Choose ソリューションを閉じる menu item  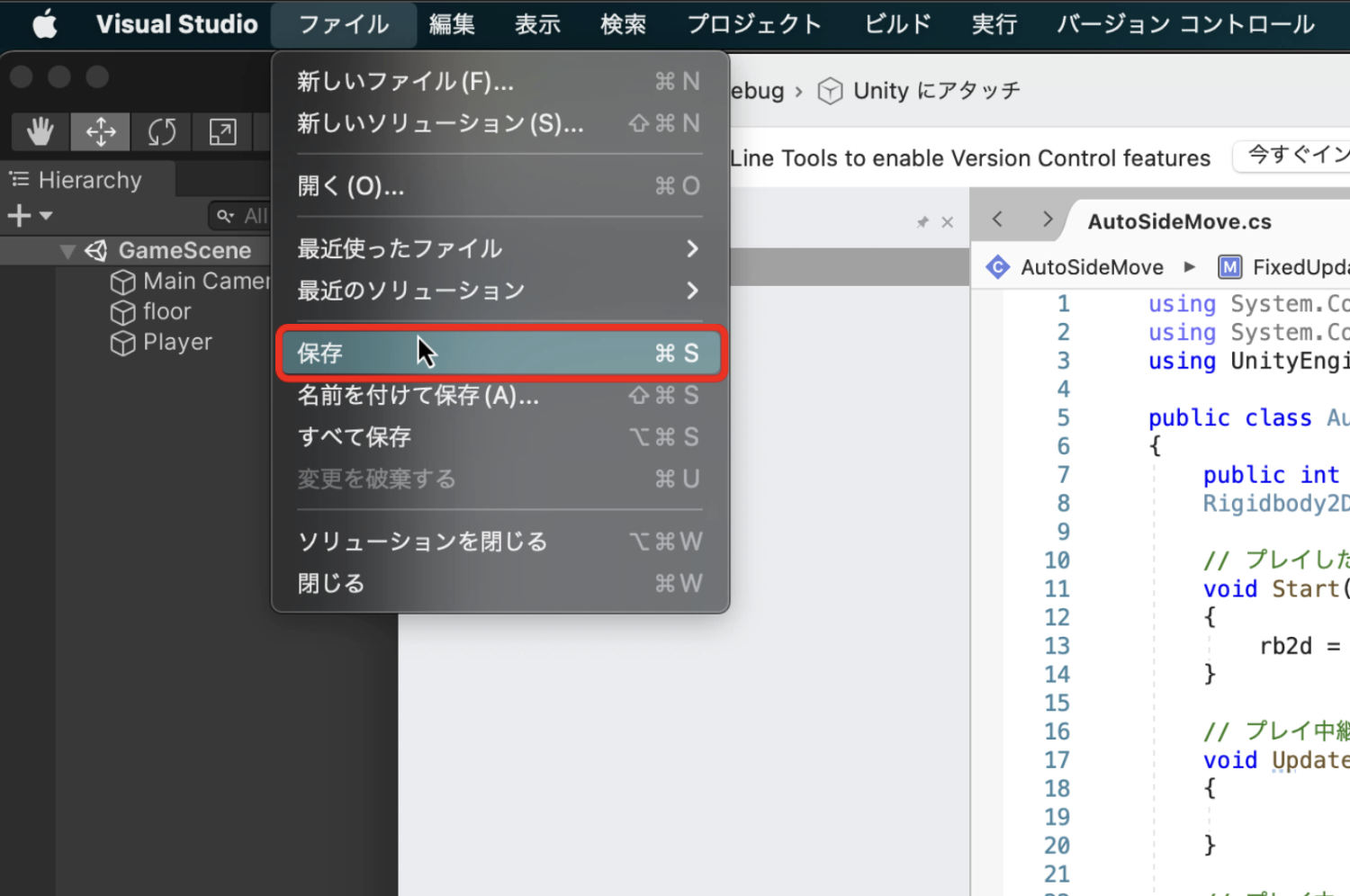point(500,542)
